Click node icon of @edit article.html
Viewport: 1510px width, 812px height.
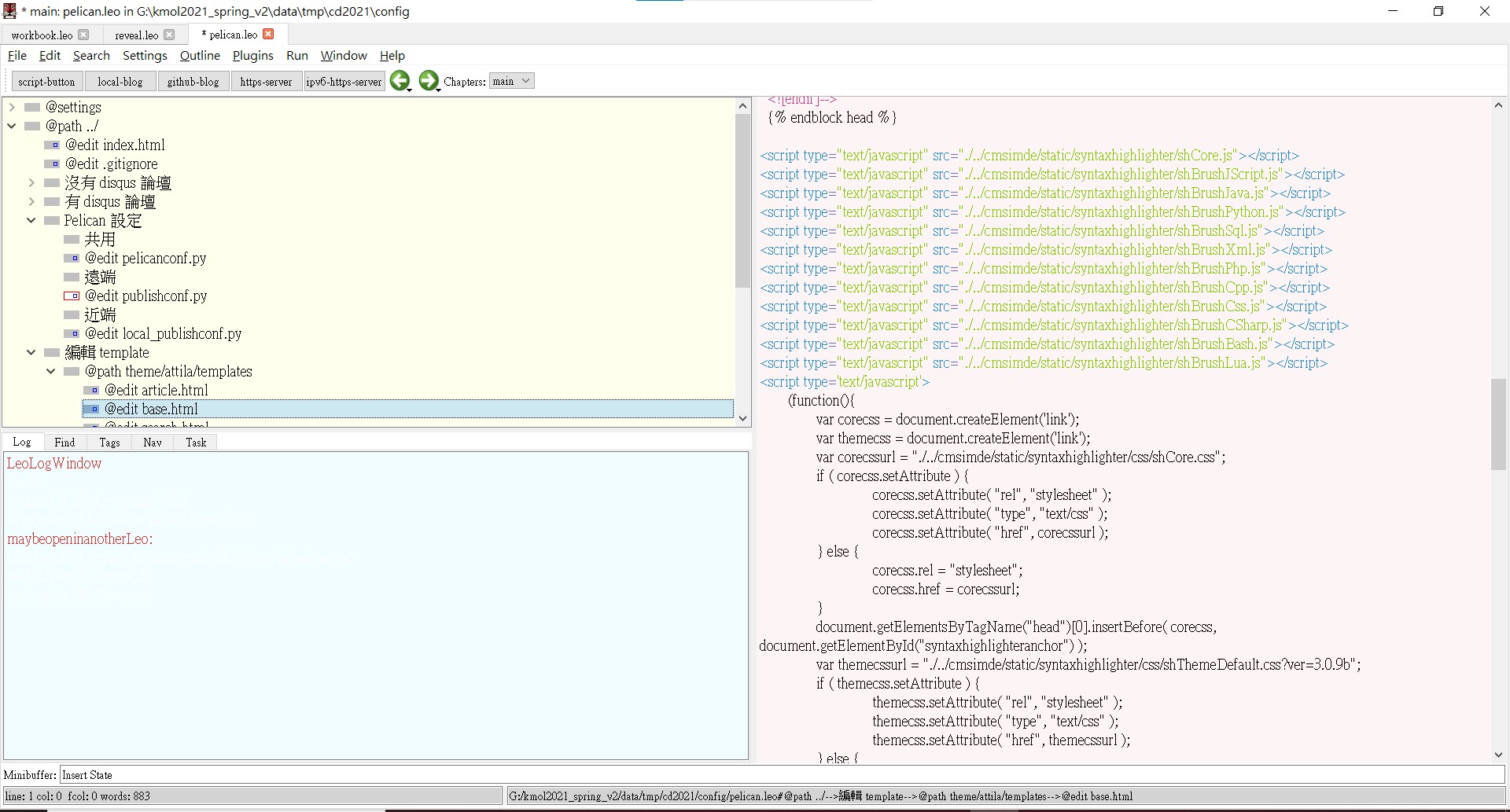91,390
